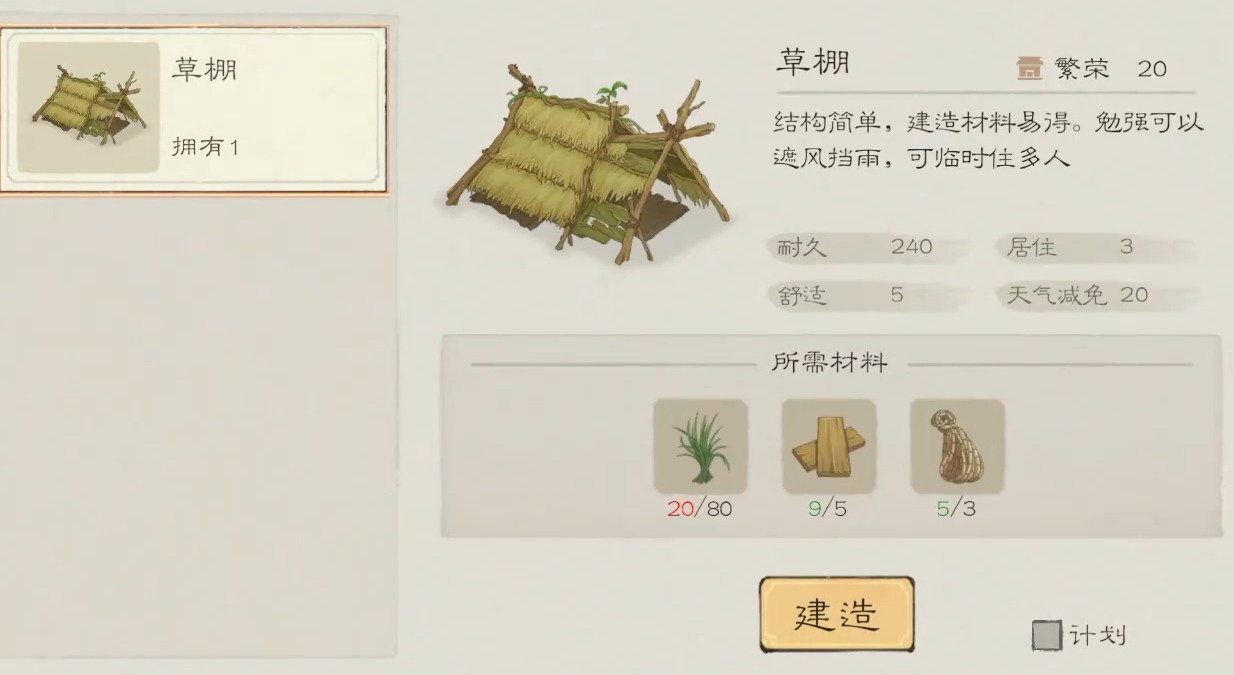
Task: Click the prosperity 繁荣 building icon
Action: [x=1029, y=68]
